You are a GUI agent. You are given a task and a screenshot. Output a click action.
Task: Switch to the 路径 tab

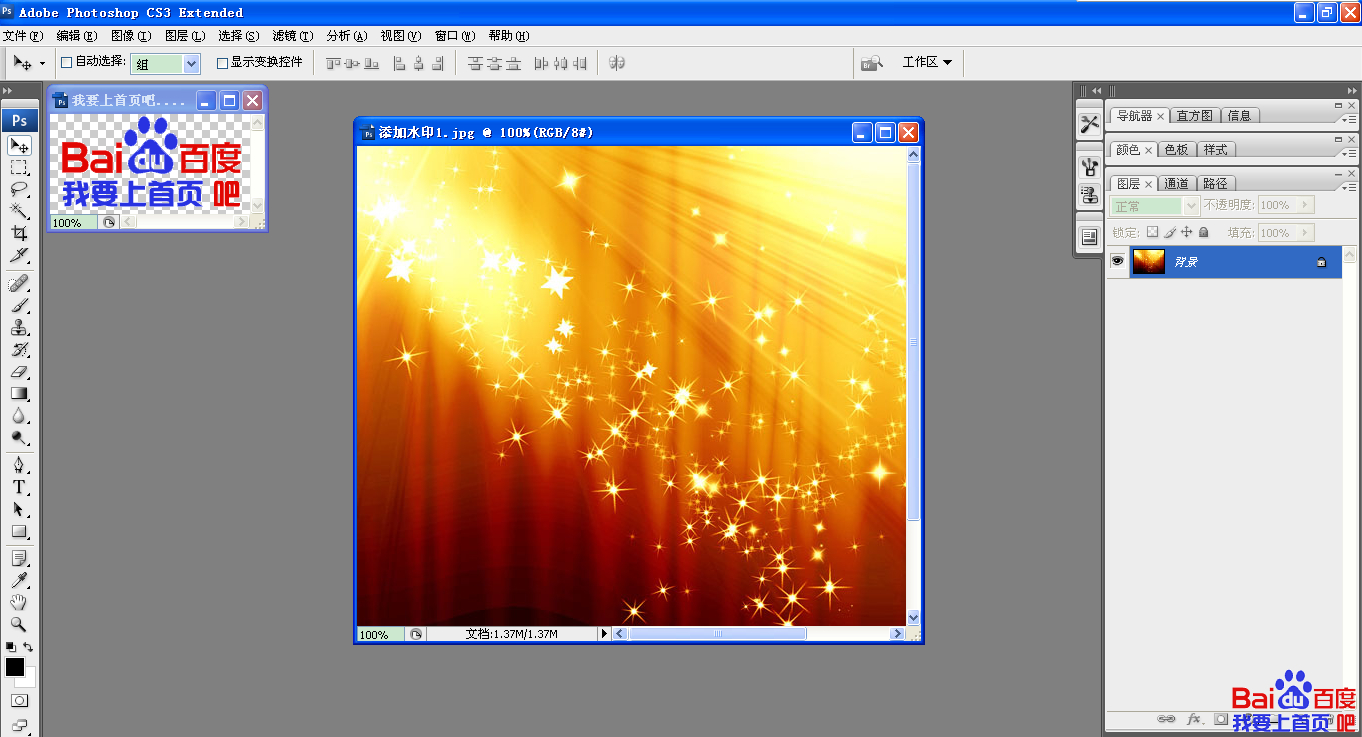[x=1215, y=184]
